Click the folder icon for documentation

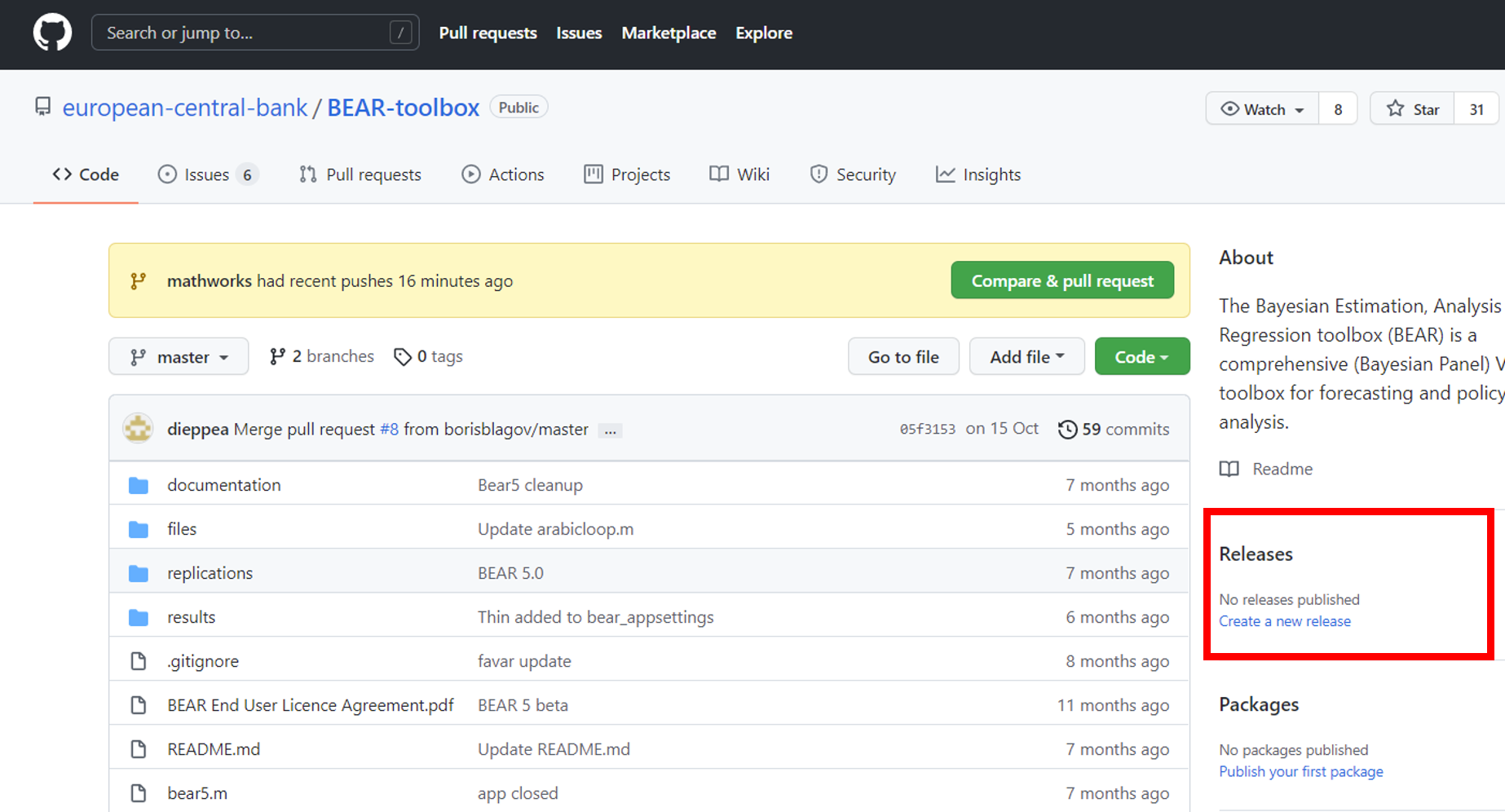pos(139,485)
